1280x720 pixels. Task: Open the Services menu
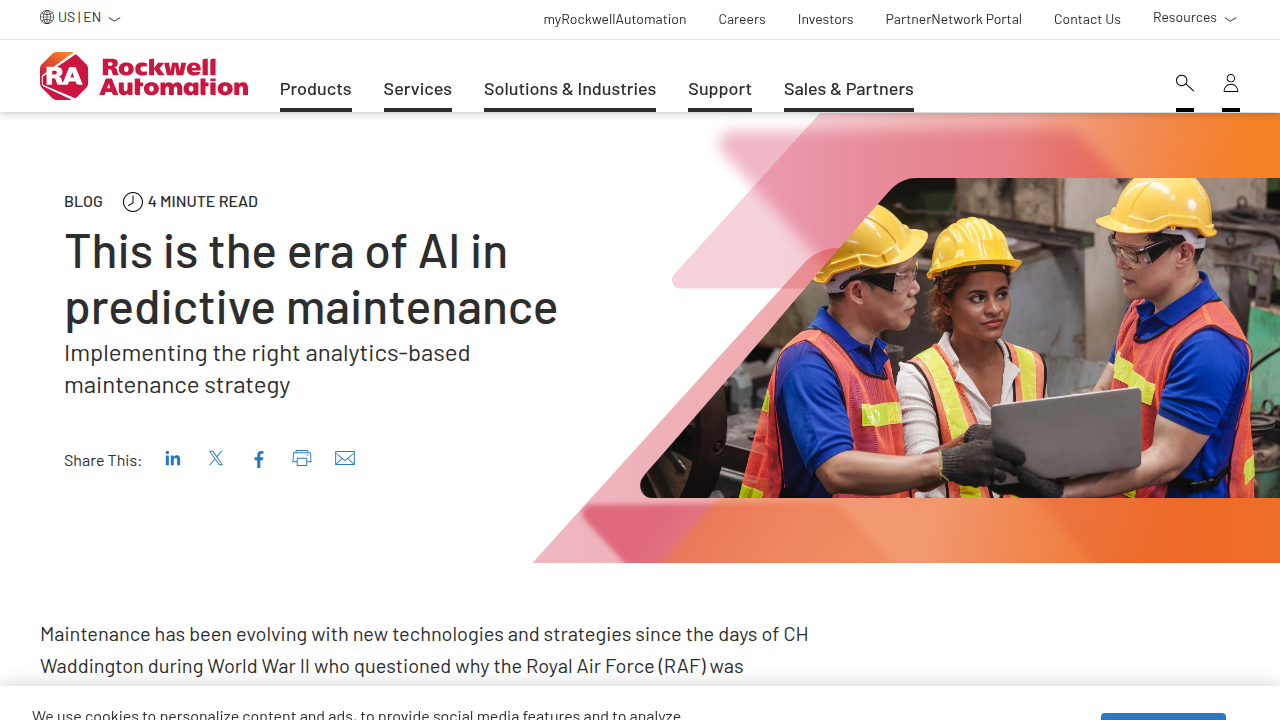[x=418, y=89]
